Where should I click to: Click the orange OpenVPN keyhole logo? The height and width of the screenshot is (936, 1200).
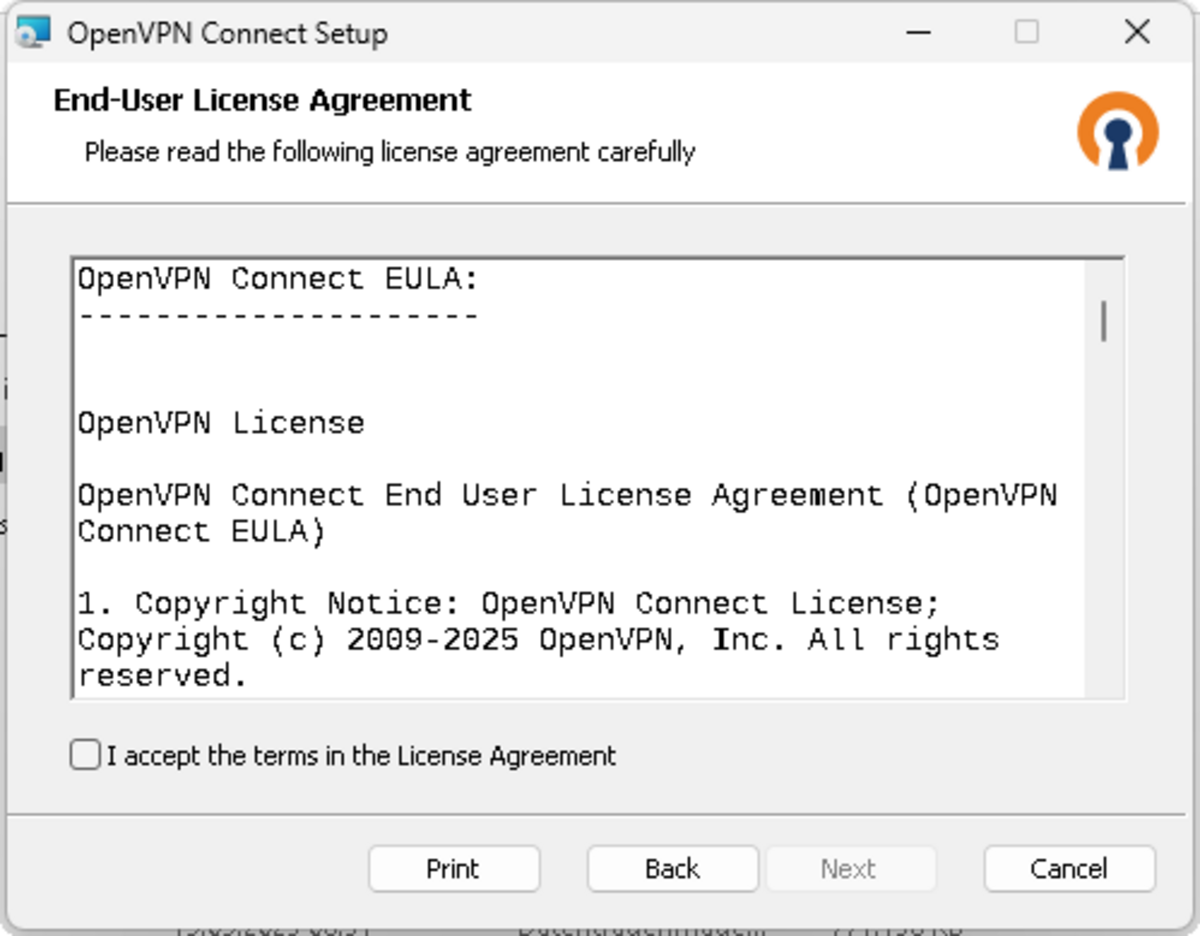click(x=1117, y=131)
